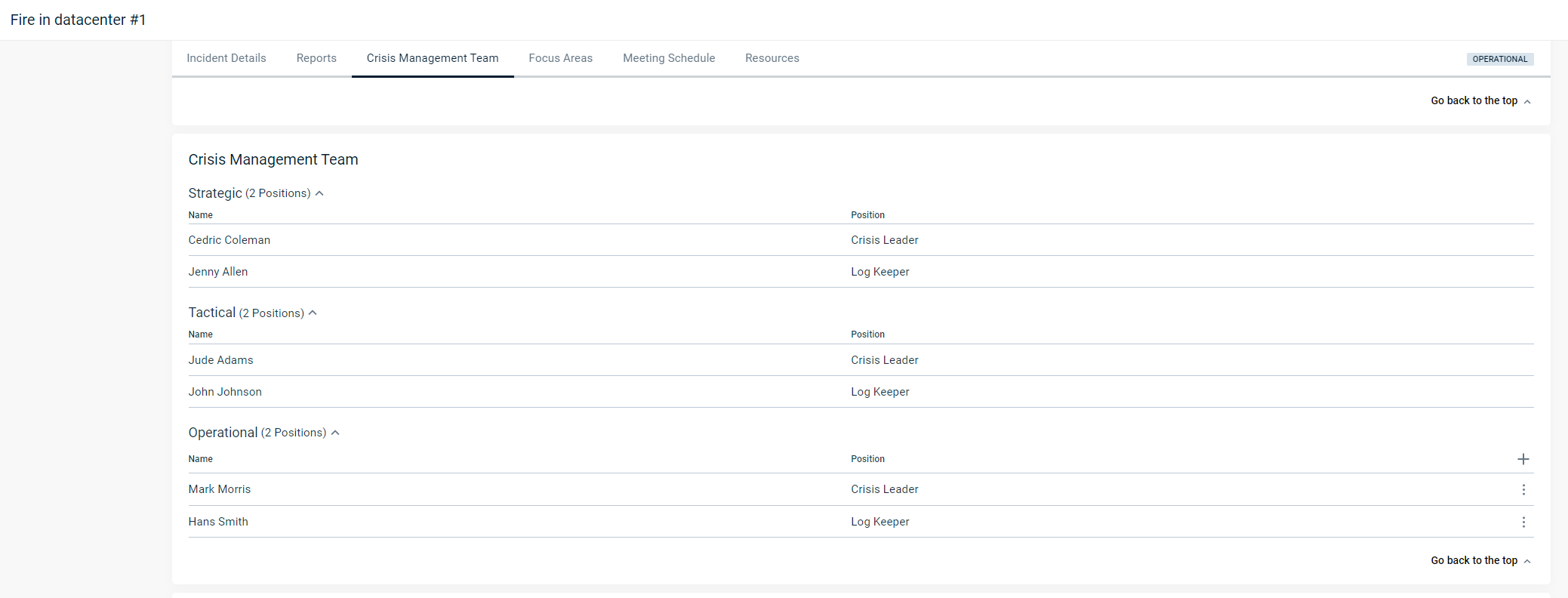Go to the Focus Areas tab

click(x=560, y=58)
